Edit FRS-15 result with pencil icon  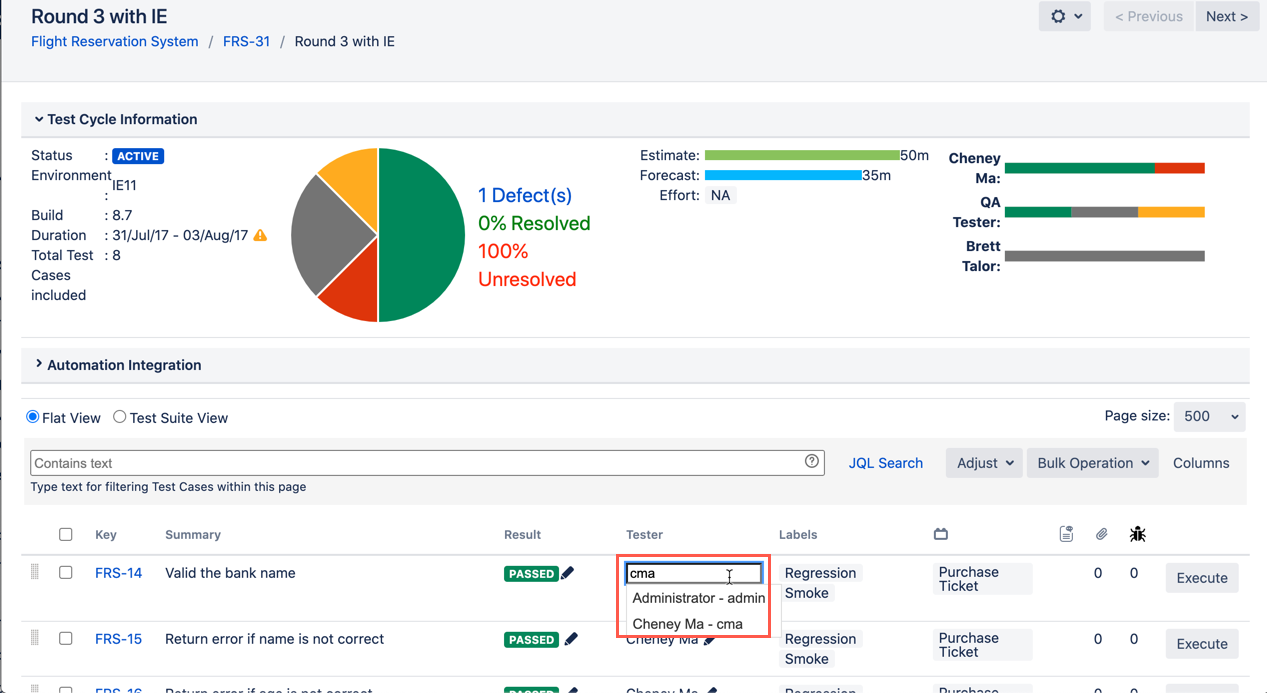[571, 639]
